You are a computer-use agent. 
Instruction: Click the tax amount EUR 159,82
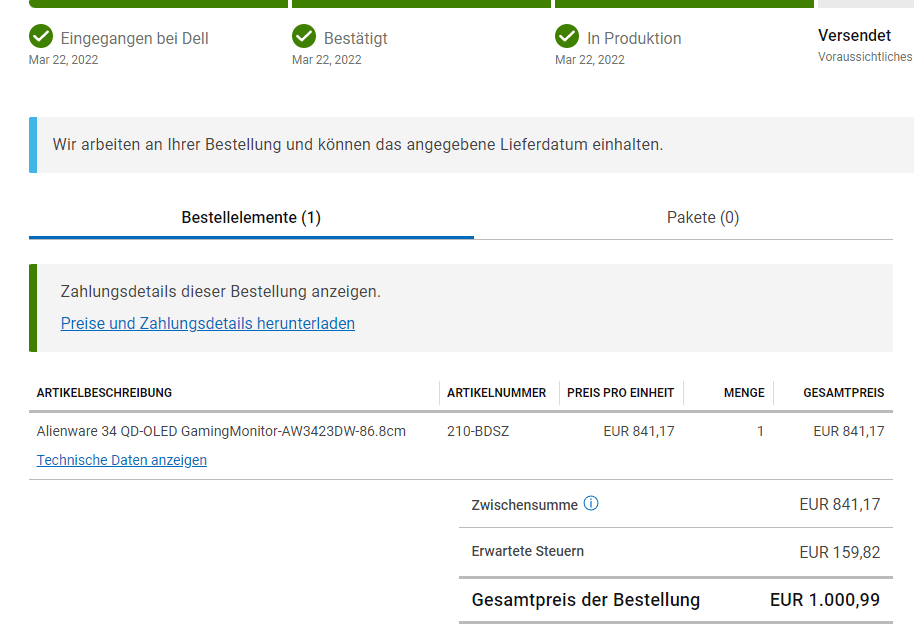[x=839, y=552]
